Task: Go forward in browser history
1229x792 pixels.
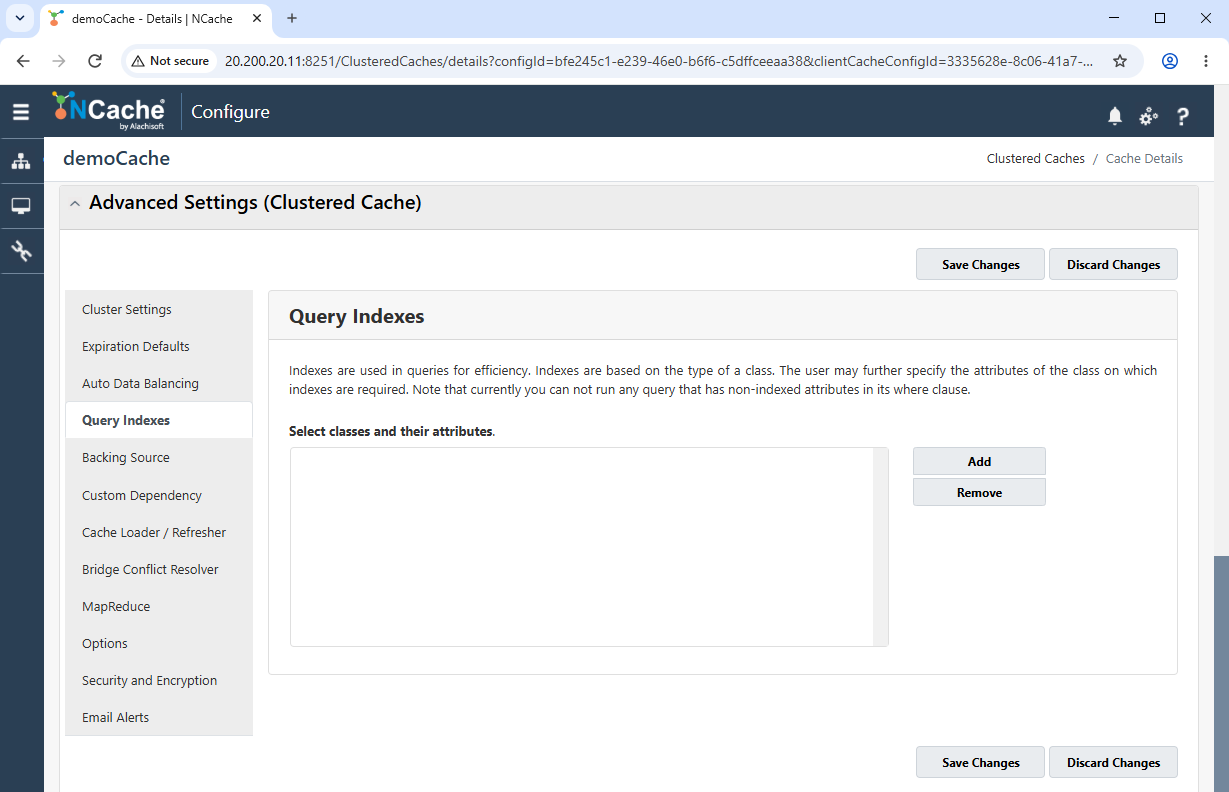Action: pyautogui.click(x=59, y=61)
